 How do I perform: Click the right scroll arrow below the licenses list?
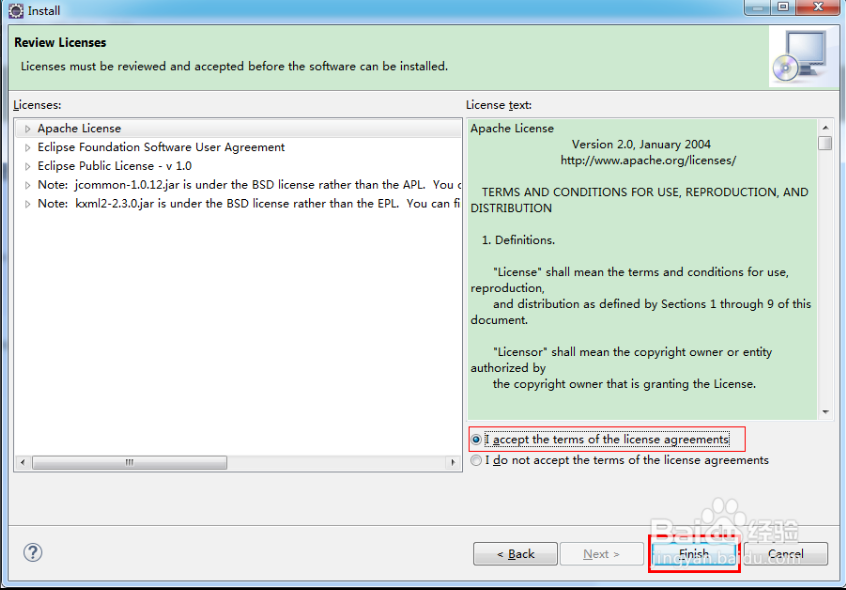tap(454, 462)
